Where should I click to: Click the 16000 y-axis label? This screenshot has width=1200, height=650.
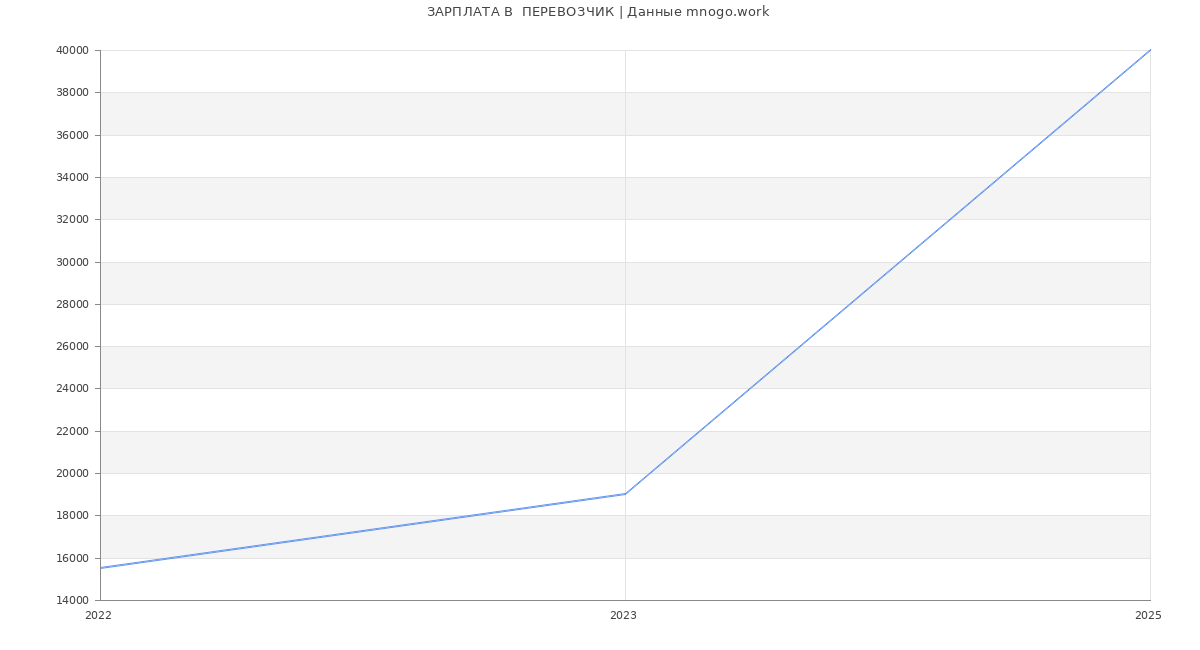tap(72, 558)
